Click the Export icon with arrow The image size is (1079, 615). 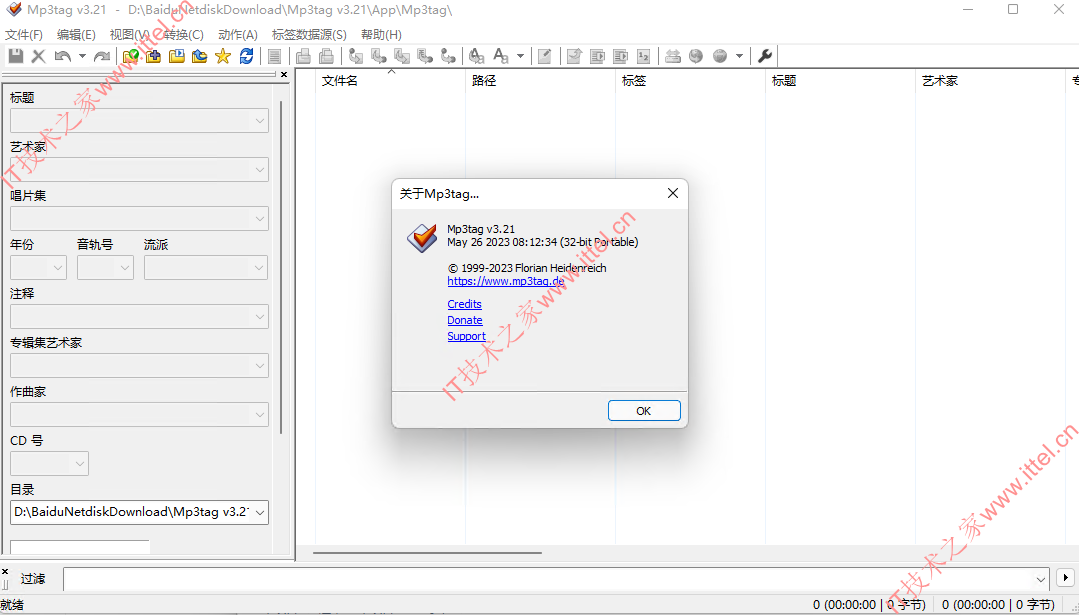point(574,56)
